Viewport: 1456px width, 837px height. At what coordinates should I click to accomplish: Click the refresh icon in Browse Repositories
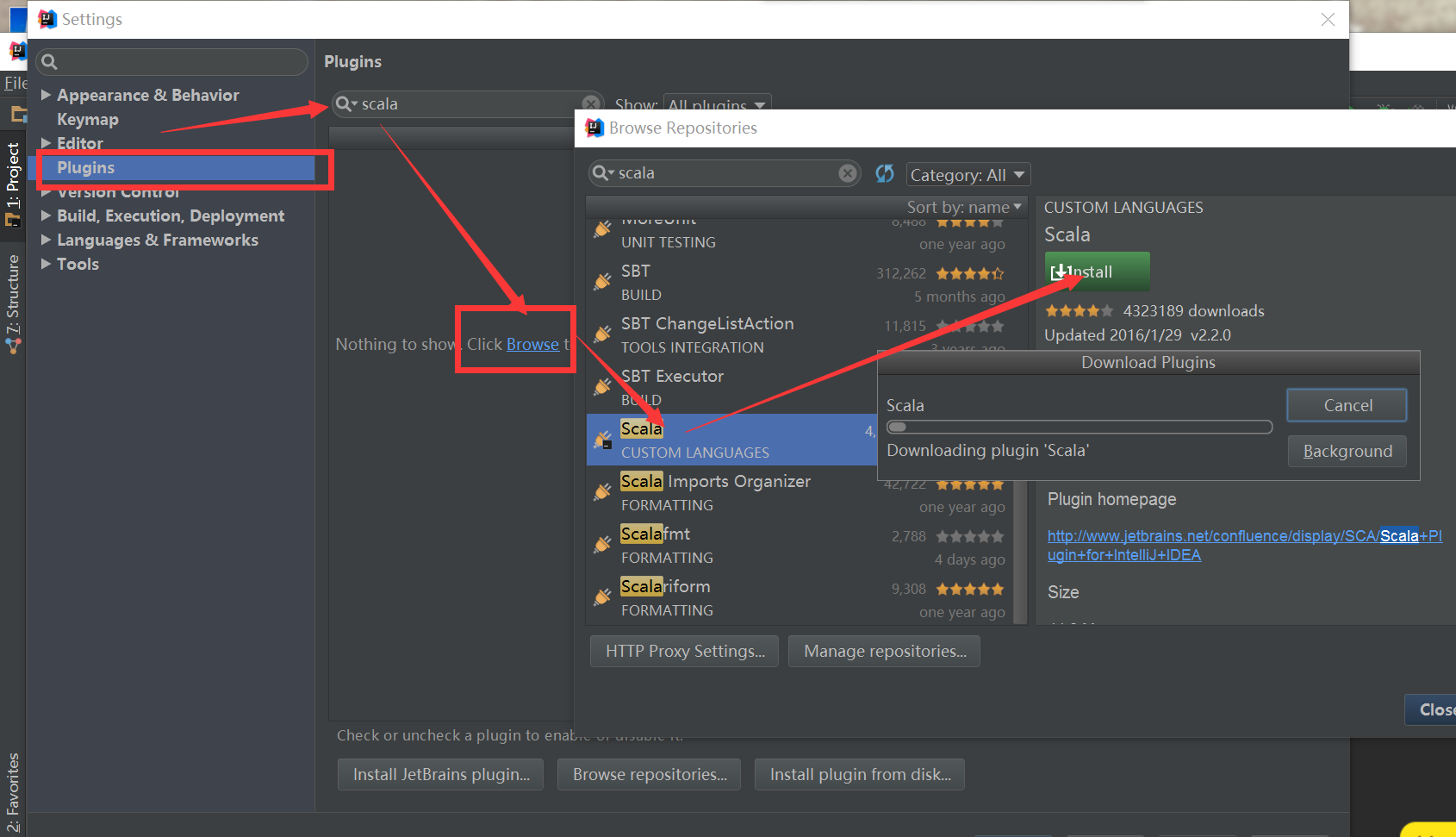[x=885, y=173]
